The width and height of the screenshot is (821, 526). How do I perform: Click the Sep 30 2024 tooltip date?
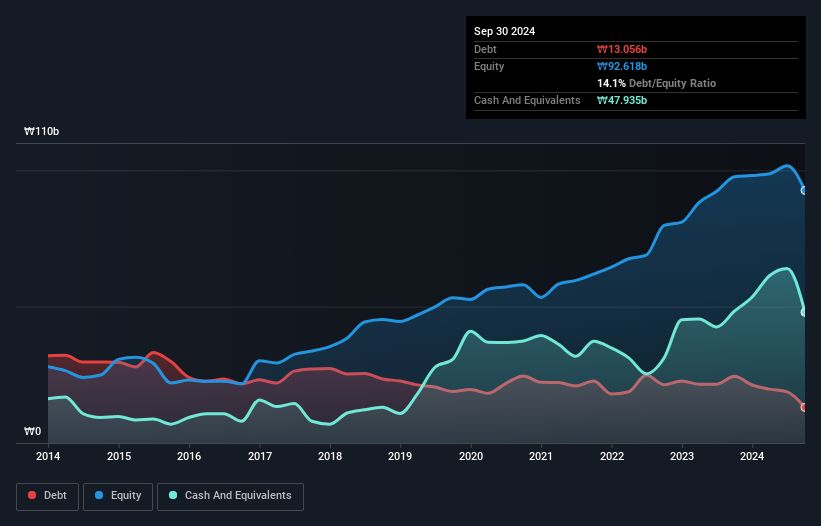(504, 31)
